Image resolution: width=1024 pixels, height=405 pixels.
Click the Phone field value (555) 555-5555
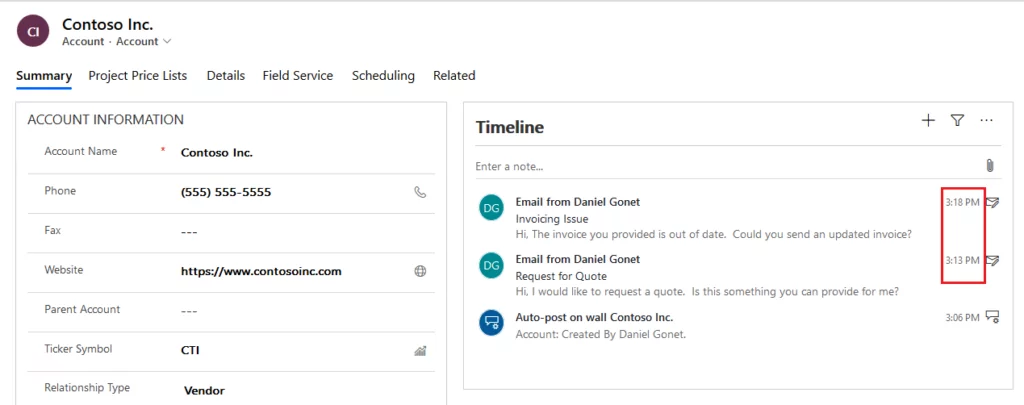226,193
